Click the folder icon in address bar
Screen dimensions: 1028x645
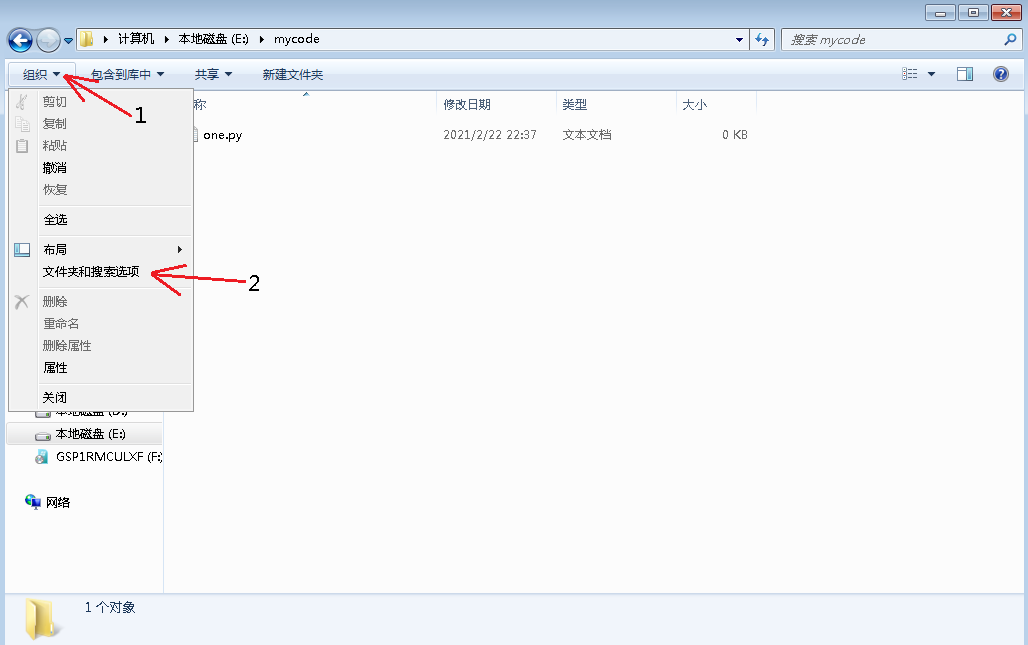[x=87, y=39]
